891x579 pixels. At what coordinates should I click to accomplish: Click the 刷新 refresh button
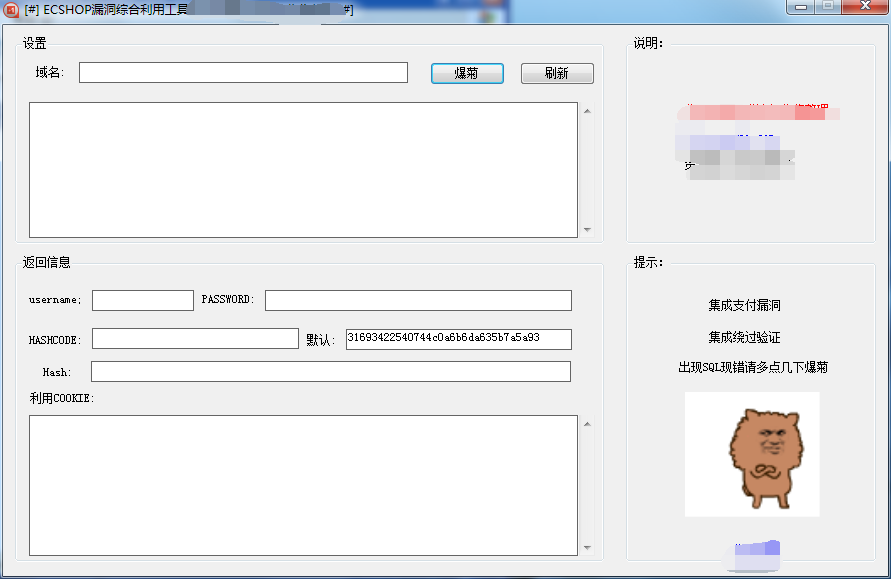pyautogui.click(x=557, y=73)
